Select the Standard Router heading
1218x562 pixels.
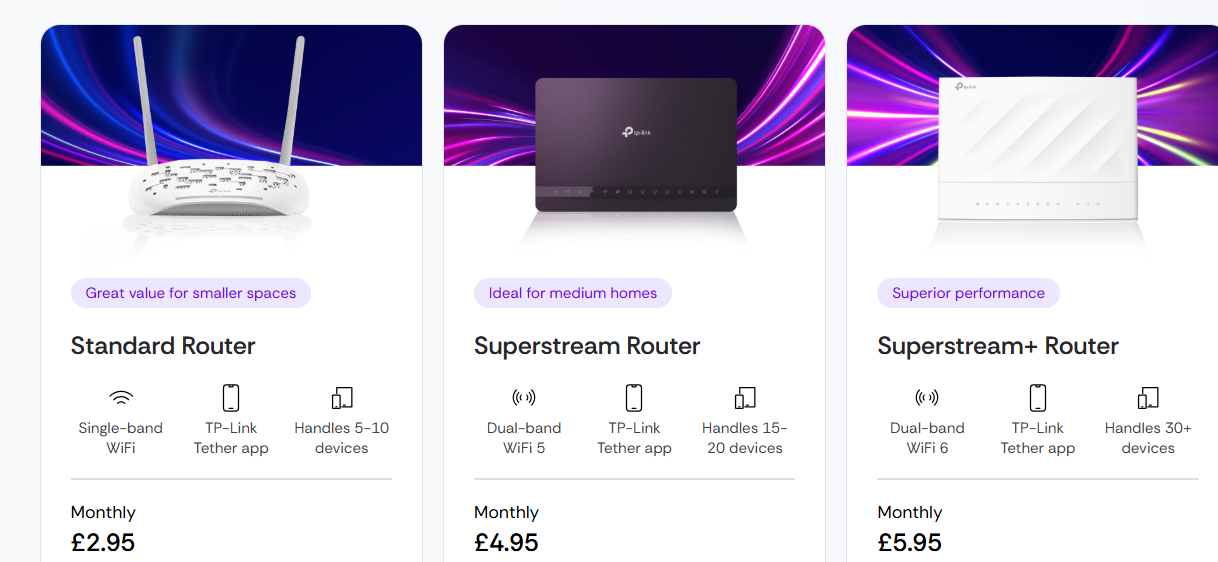click(x=163, y=346)
